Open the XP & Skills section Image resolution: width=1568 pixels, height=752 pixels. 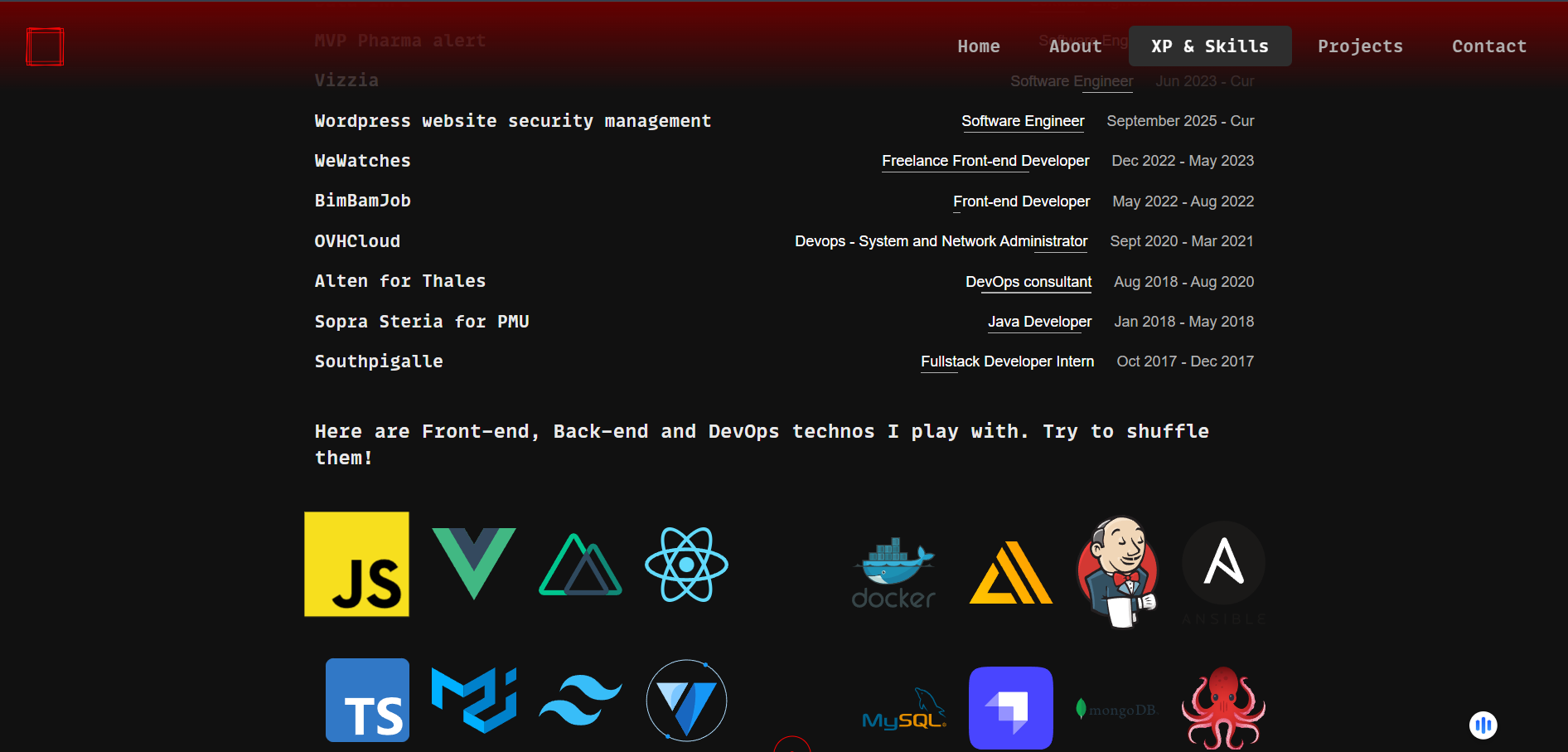click(1209, 46)
